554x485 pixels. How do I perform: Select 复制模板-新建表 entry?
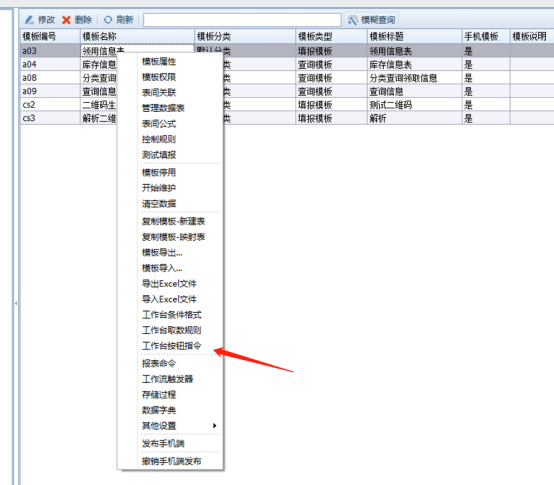(173, 221)
